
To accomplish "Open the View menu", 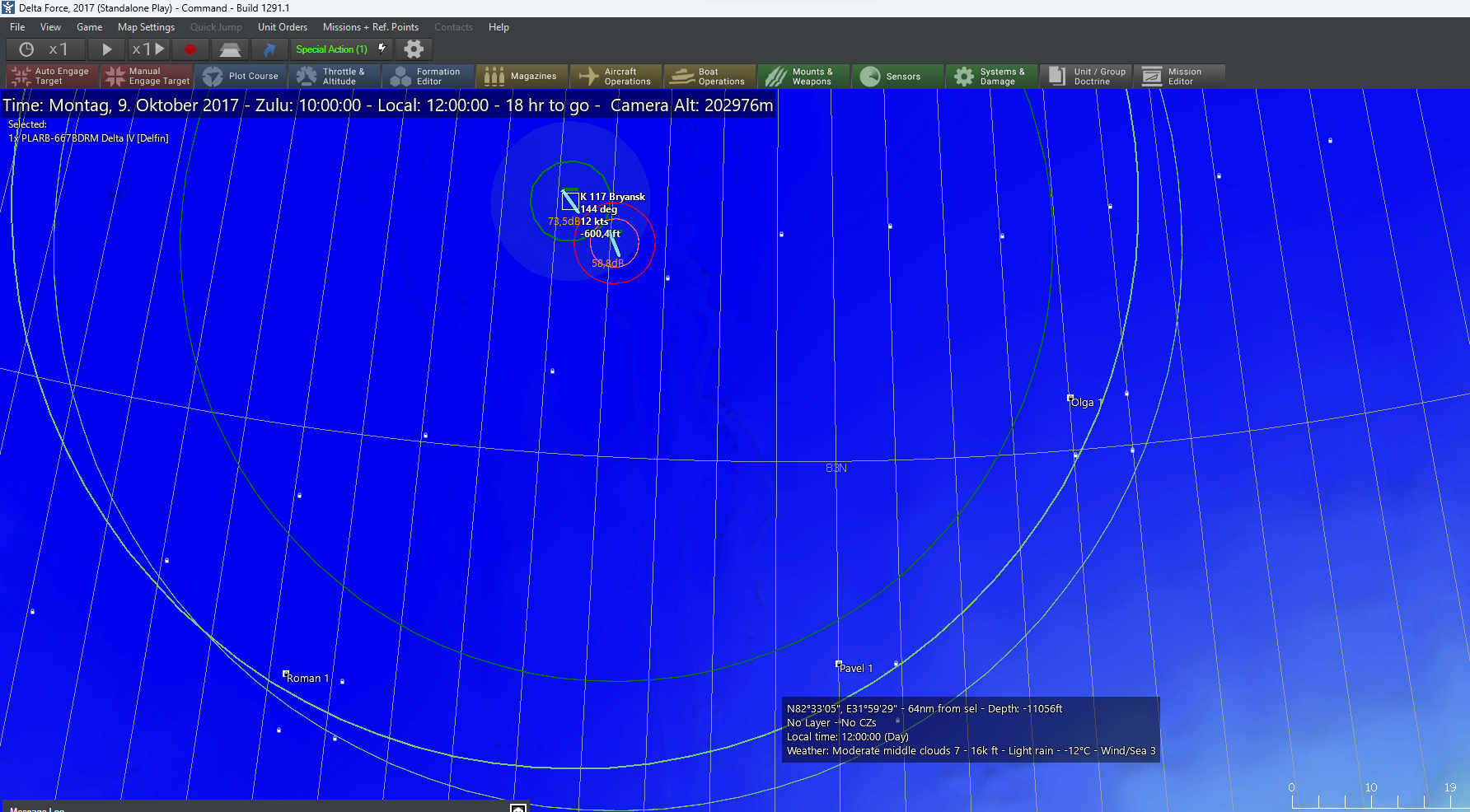I will (51, 27).
